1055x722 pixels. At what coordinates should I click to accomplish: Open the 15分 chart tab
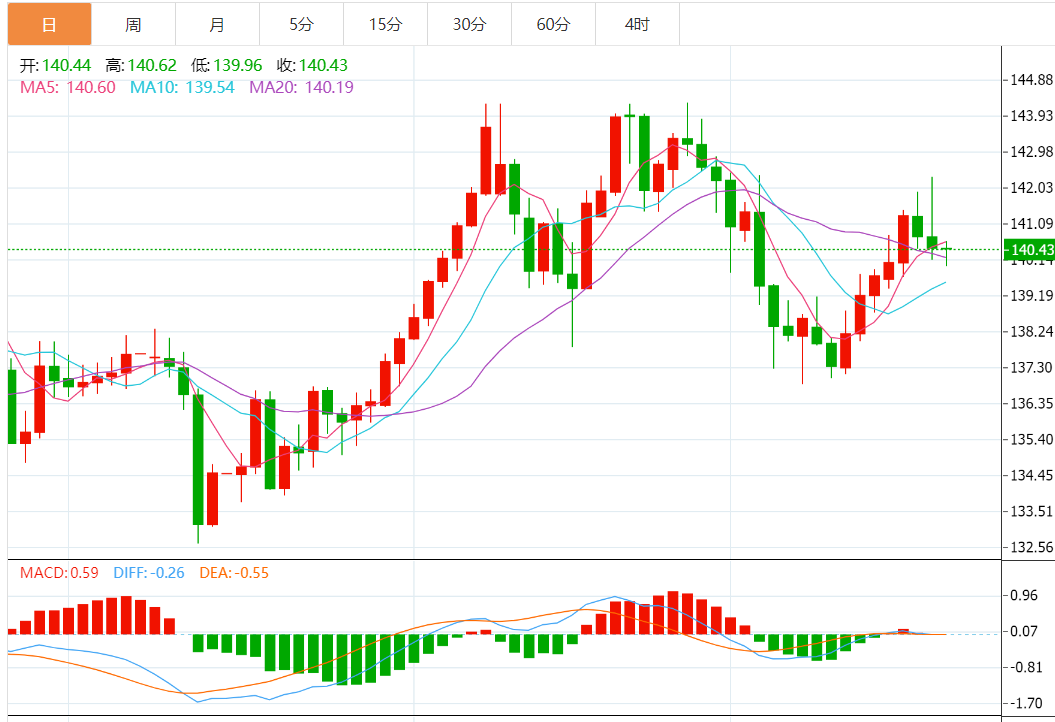coord(386,24)
